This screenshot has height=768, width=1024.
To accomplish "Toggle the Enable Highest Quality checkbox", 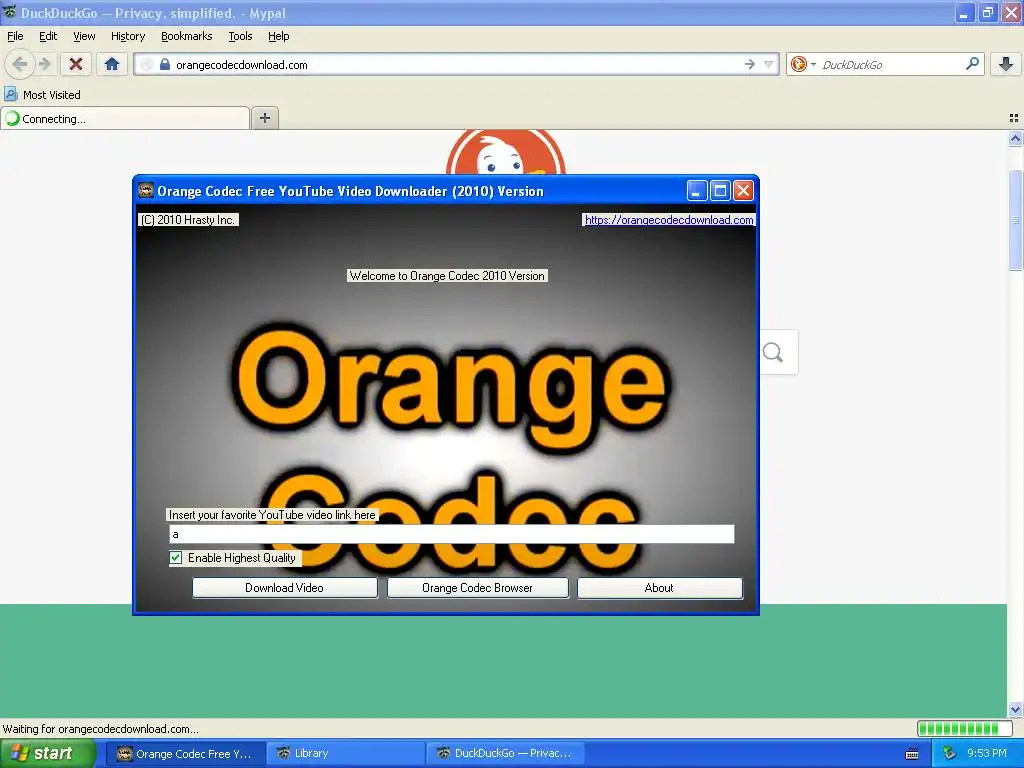I will [175, 558].
